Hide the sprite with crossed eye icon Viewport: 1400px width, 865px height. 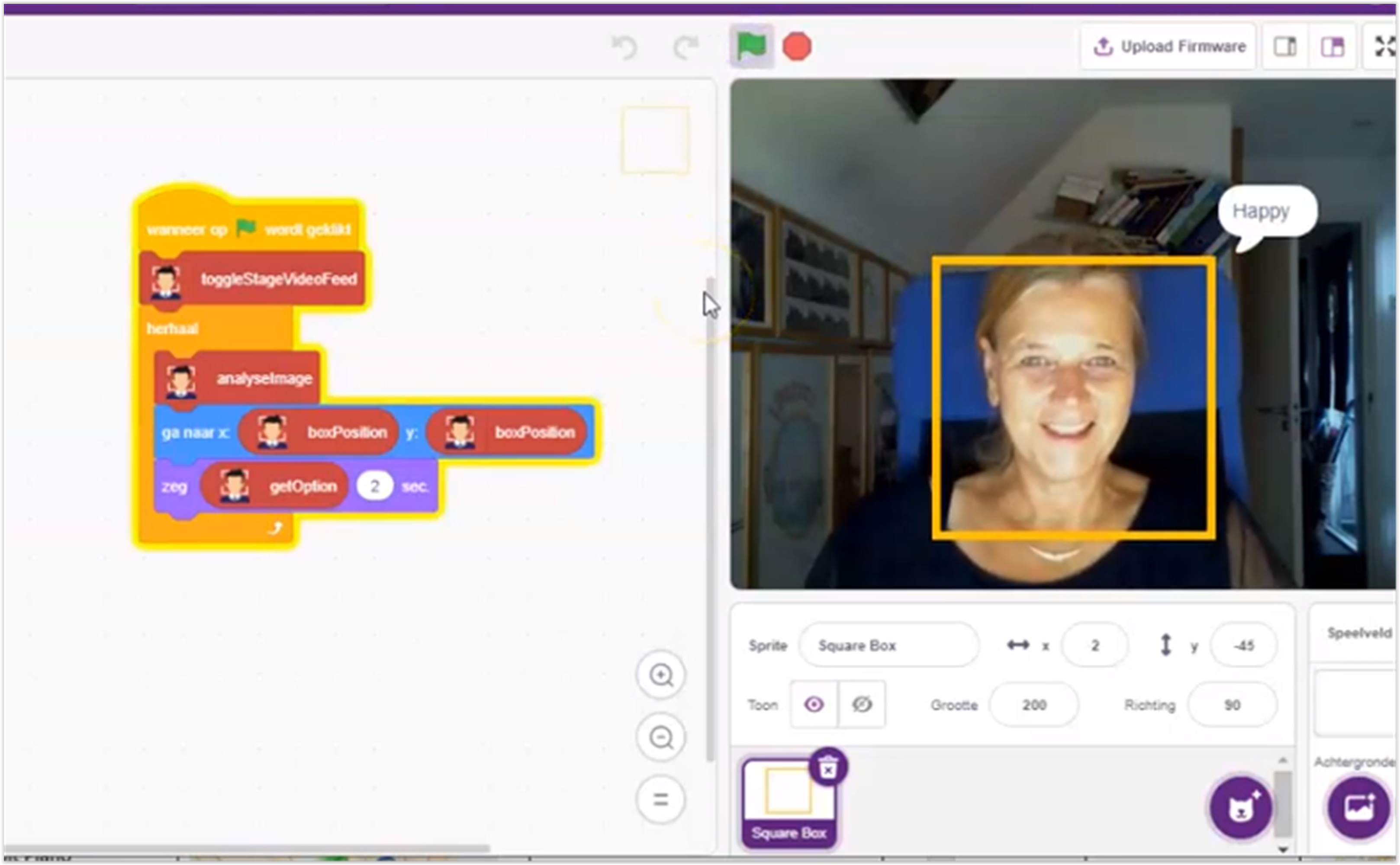pyautogui.click(x=862, y=704)
